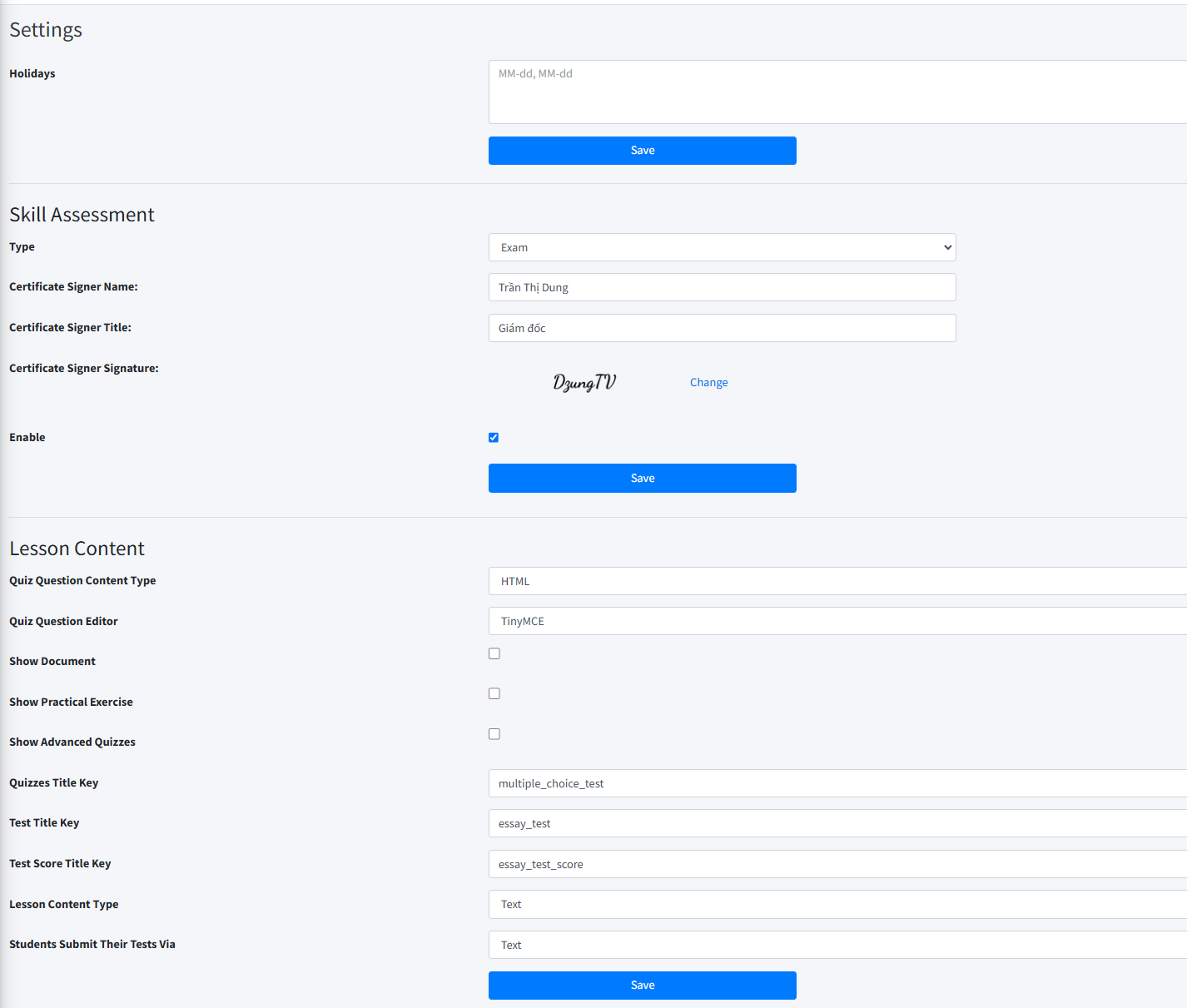Click the Holidays text area

pyautogui.click(x=837, y=92)
